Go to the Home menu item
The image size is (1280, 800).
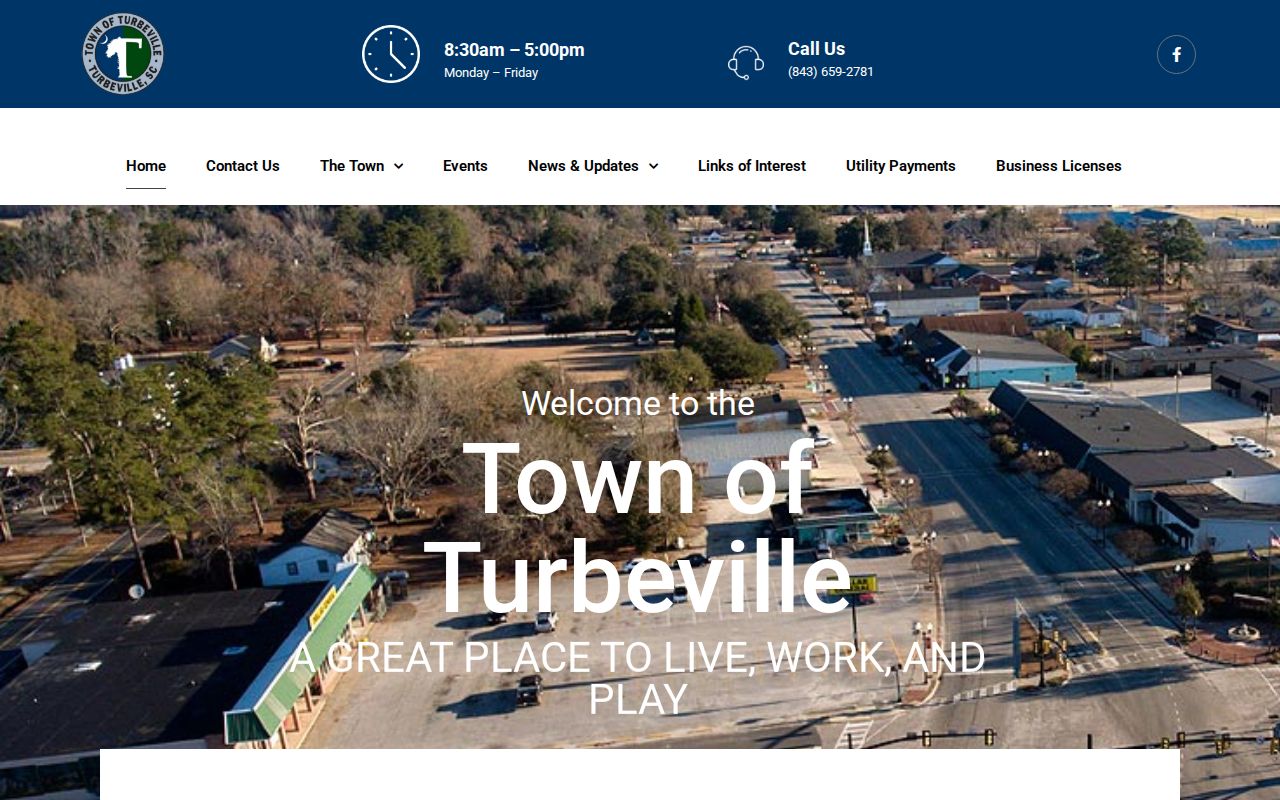146,166
